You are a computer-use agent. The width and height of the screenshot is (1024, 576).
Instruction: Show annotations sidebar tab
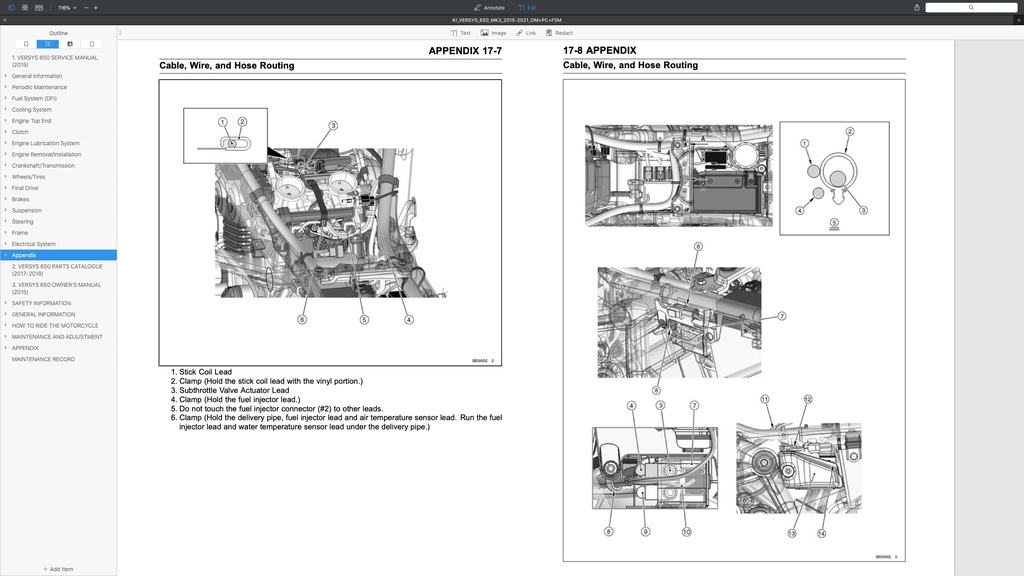click(x=70, y=44)
